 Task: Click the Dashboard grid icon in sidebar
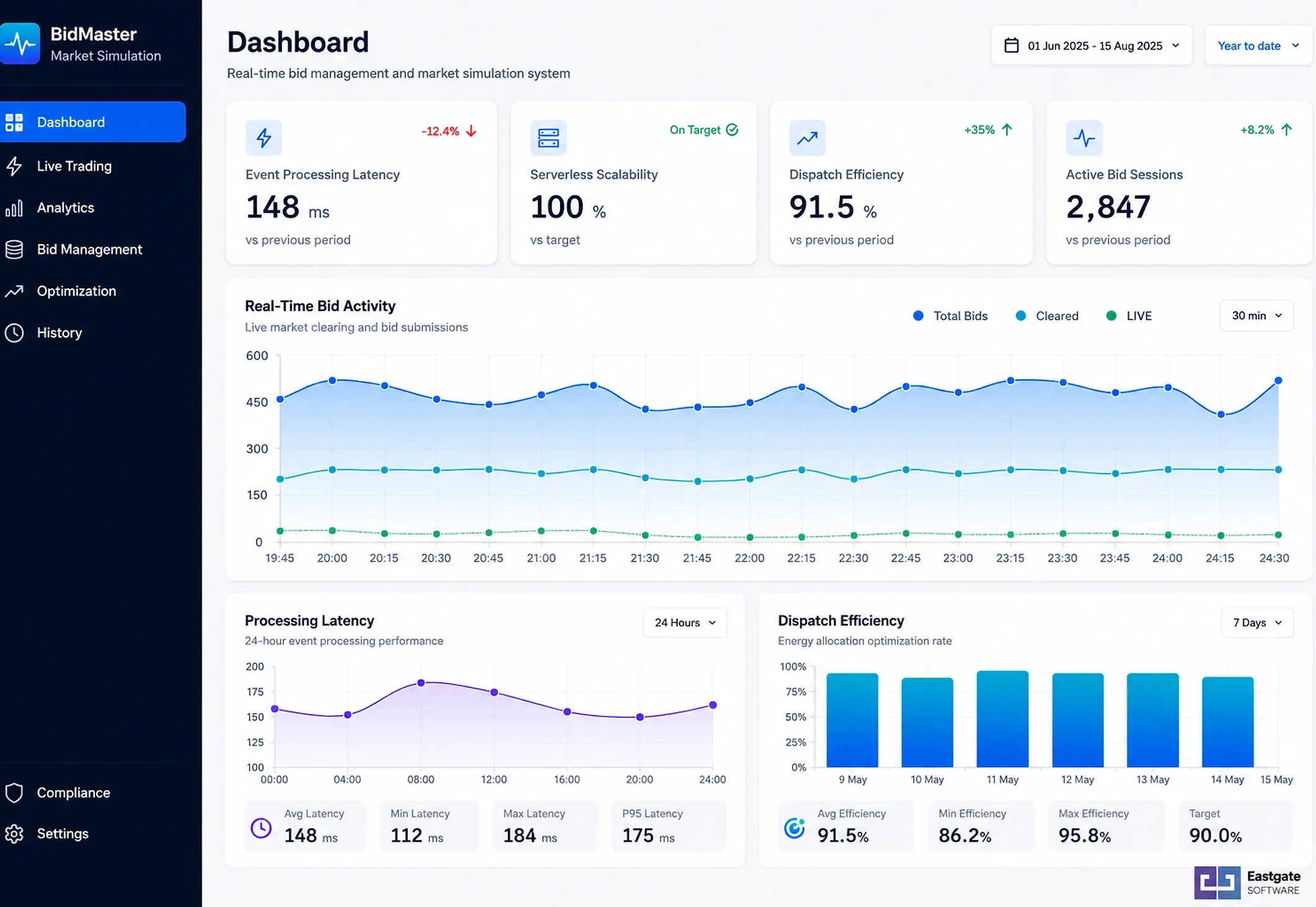pos(14,122)
